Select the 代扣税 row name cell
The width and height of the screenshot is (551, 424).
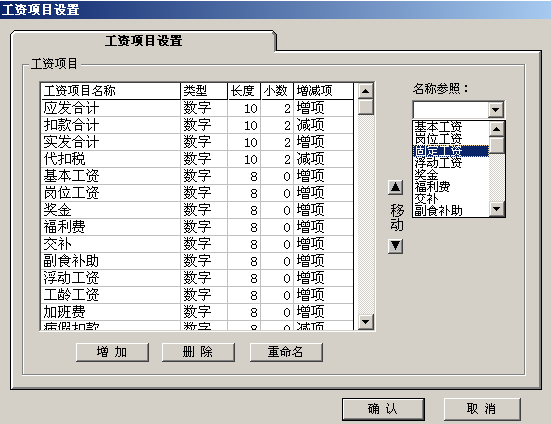pos(111,159)
